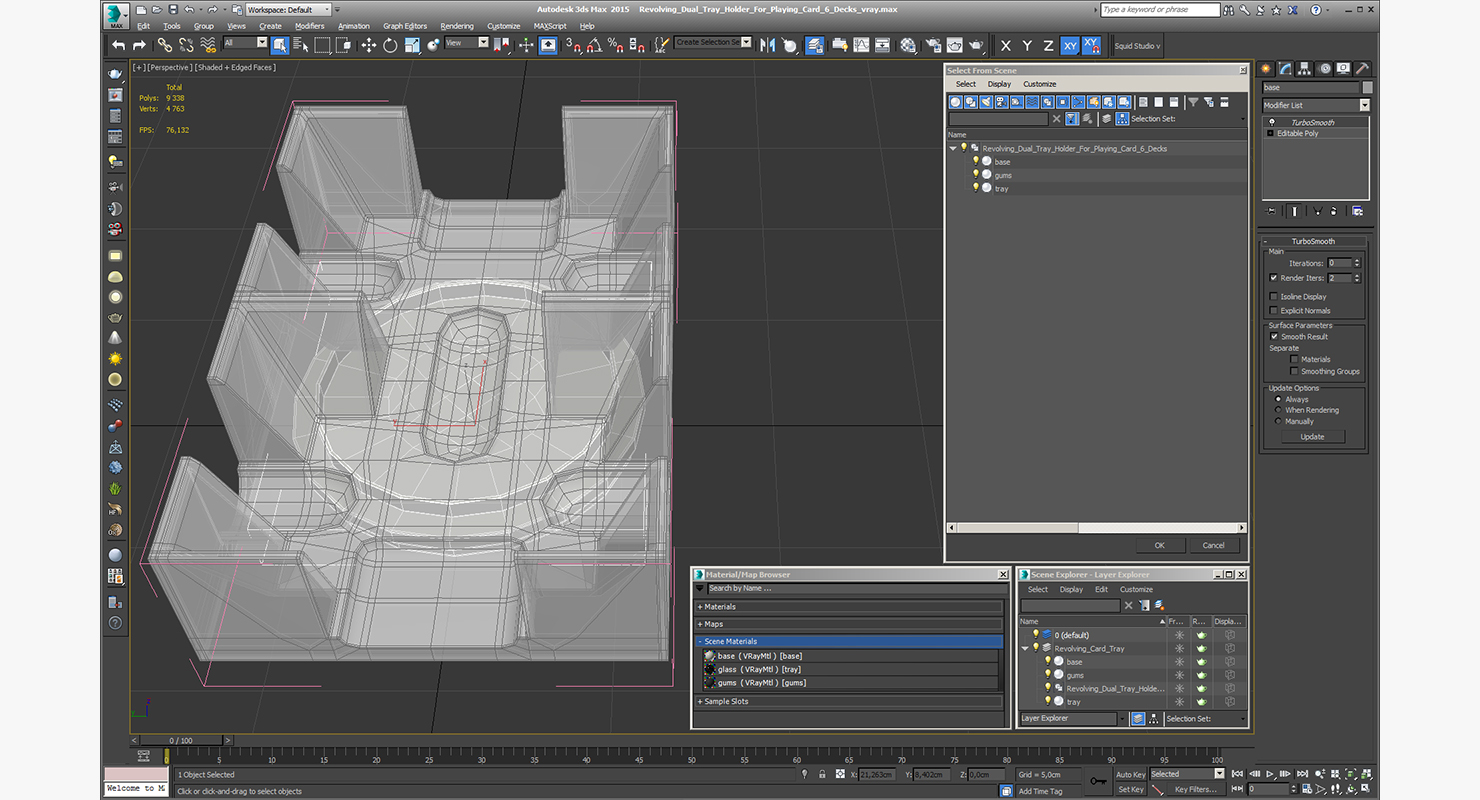Choose the Select and Uniform Scale tool
Screen dimensions: 1480x800
pyautogui.click(x=412, y=45)
